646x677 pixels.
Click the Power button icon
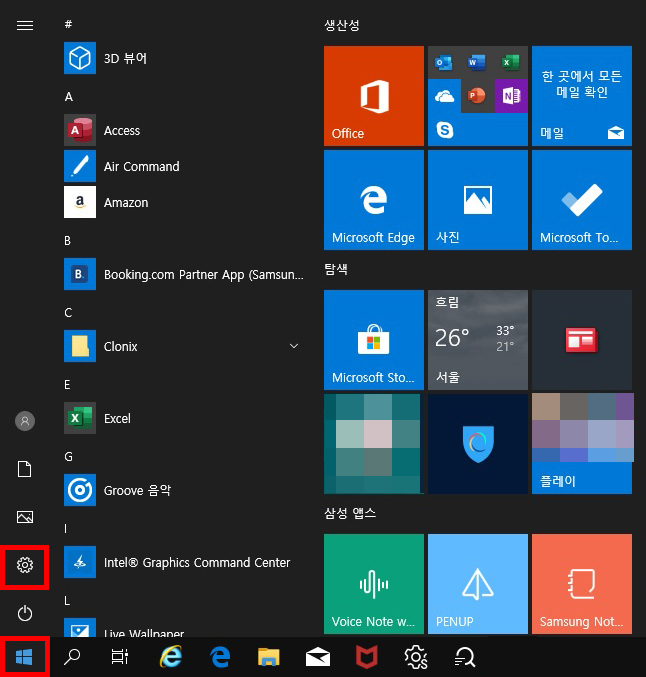(x=25, y=613)
